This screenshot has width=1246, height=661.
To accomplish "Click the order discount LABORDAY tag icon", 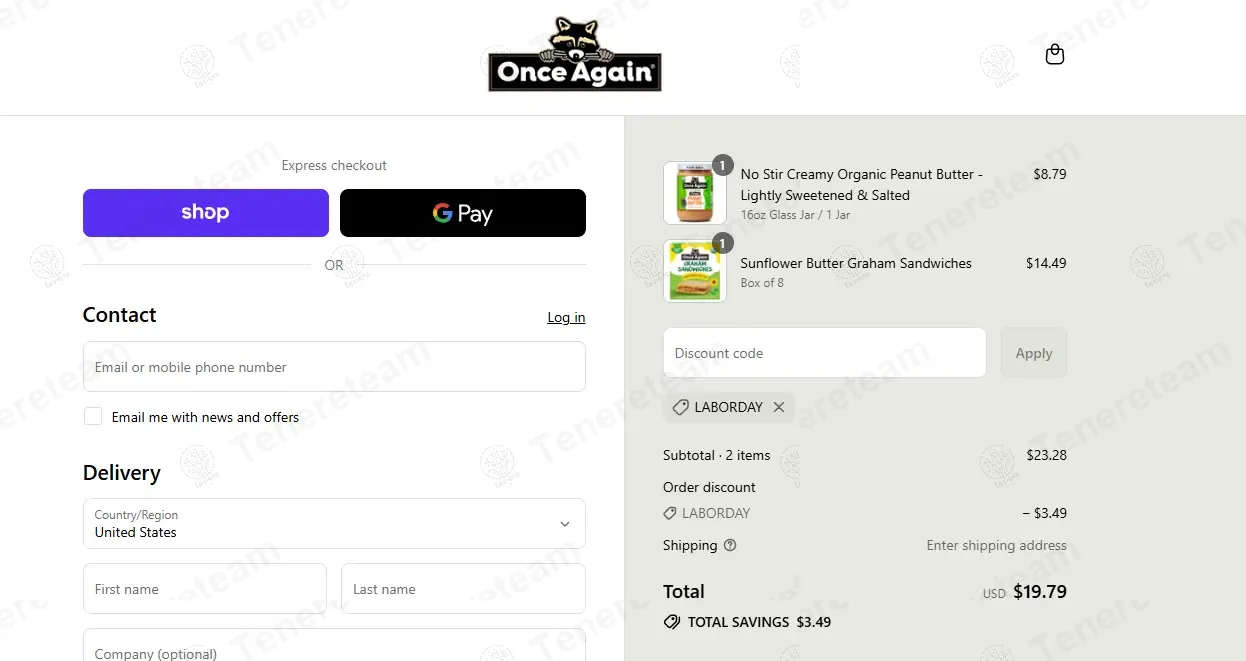I will (670, 513).
